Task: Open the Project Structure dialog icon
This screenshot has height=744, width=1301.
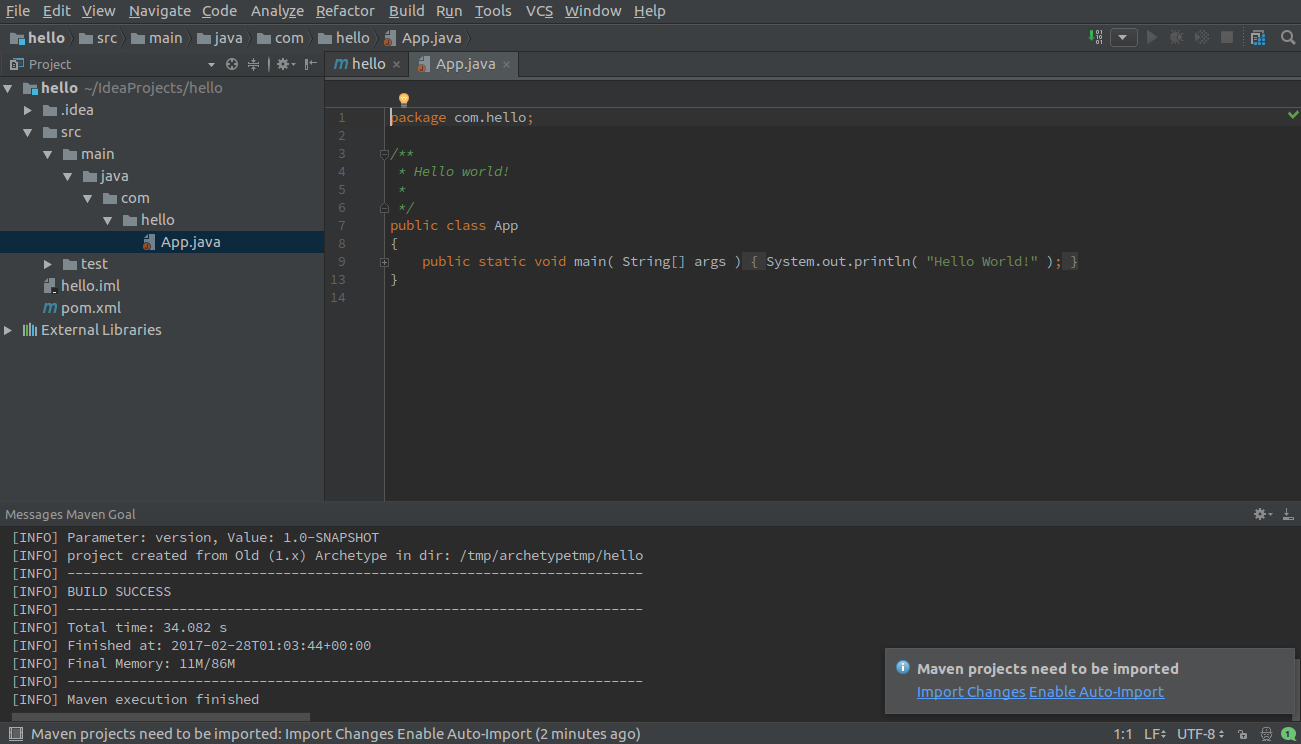Action: [1258, 37]
